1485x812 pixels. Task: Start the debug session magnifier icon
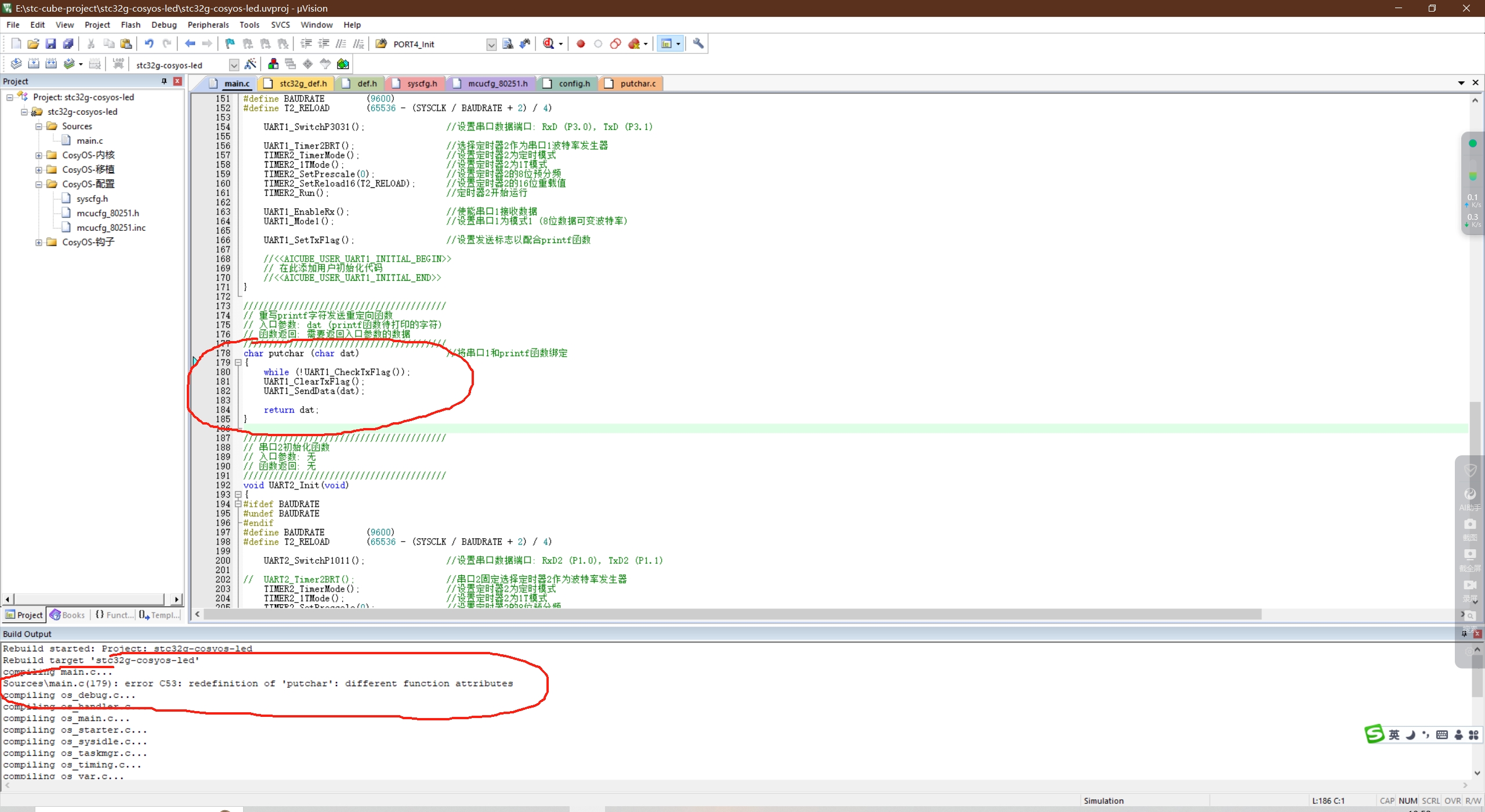[548, 43]
